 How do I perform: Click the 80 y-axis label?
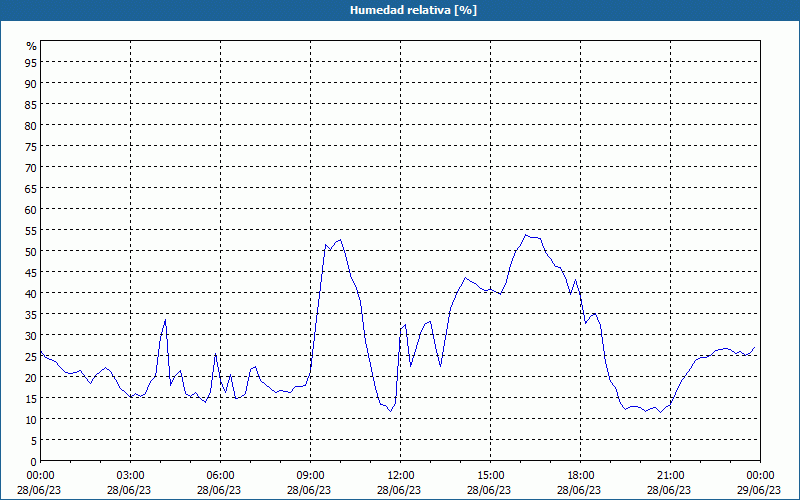tap(31, 125)
